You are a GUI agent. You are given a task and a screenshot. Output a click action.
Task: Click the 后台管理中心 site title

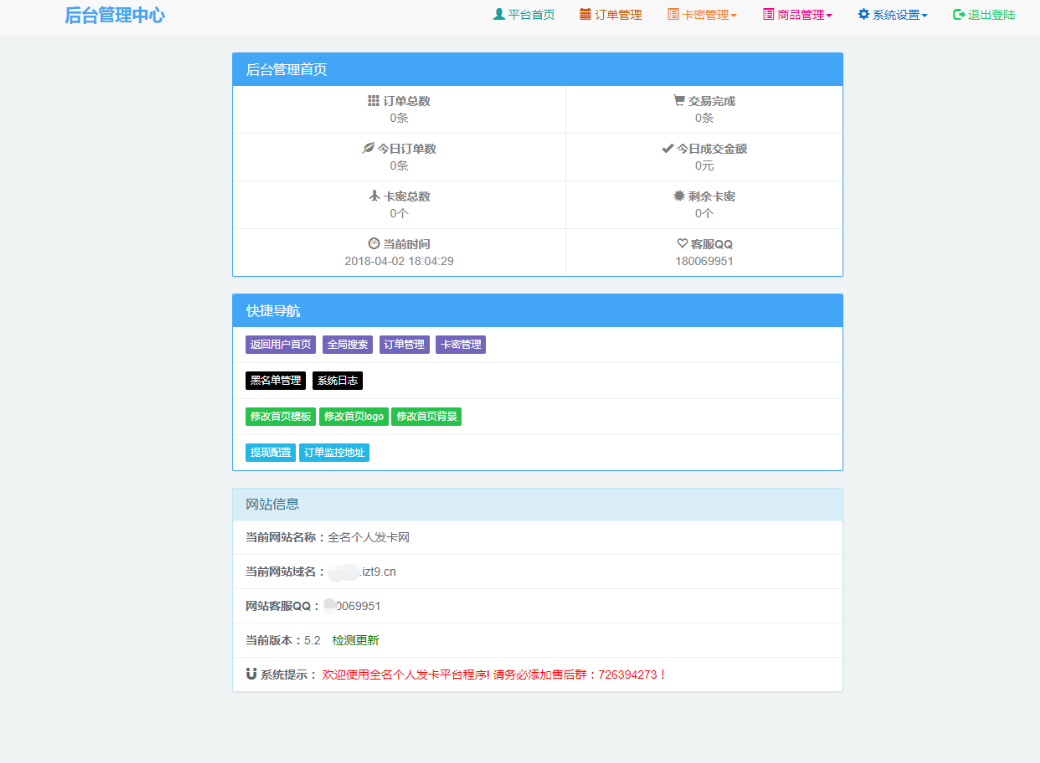click(x=115, y=15)
